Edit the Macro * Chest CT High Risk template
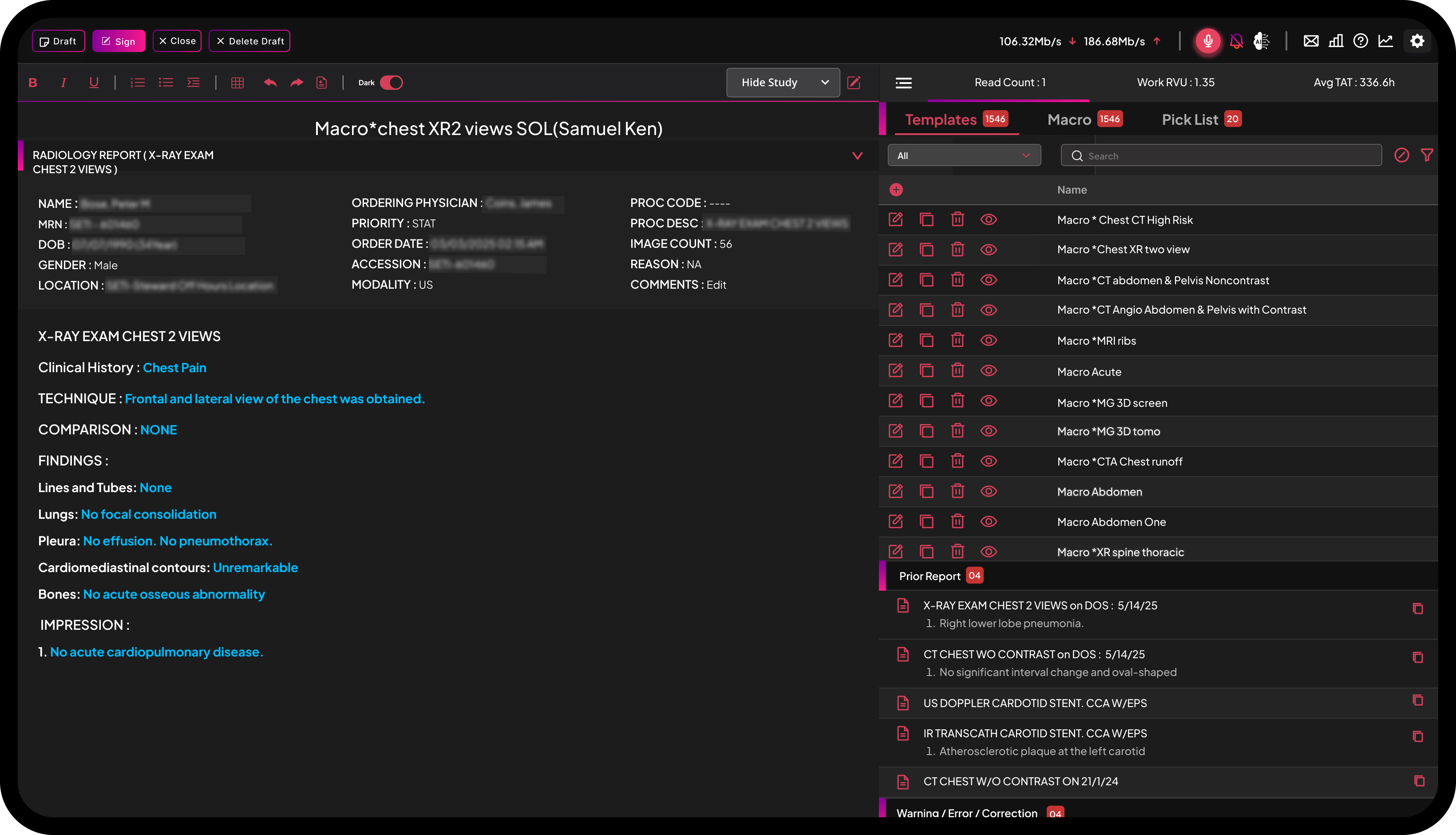This screenshot has height=835, width=1456. click(x=895, y=220)
